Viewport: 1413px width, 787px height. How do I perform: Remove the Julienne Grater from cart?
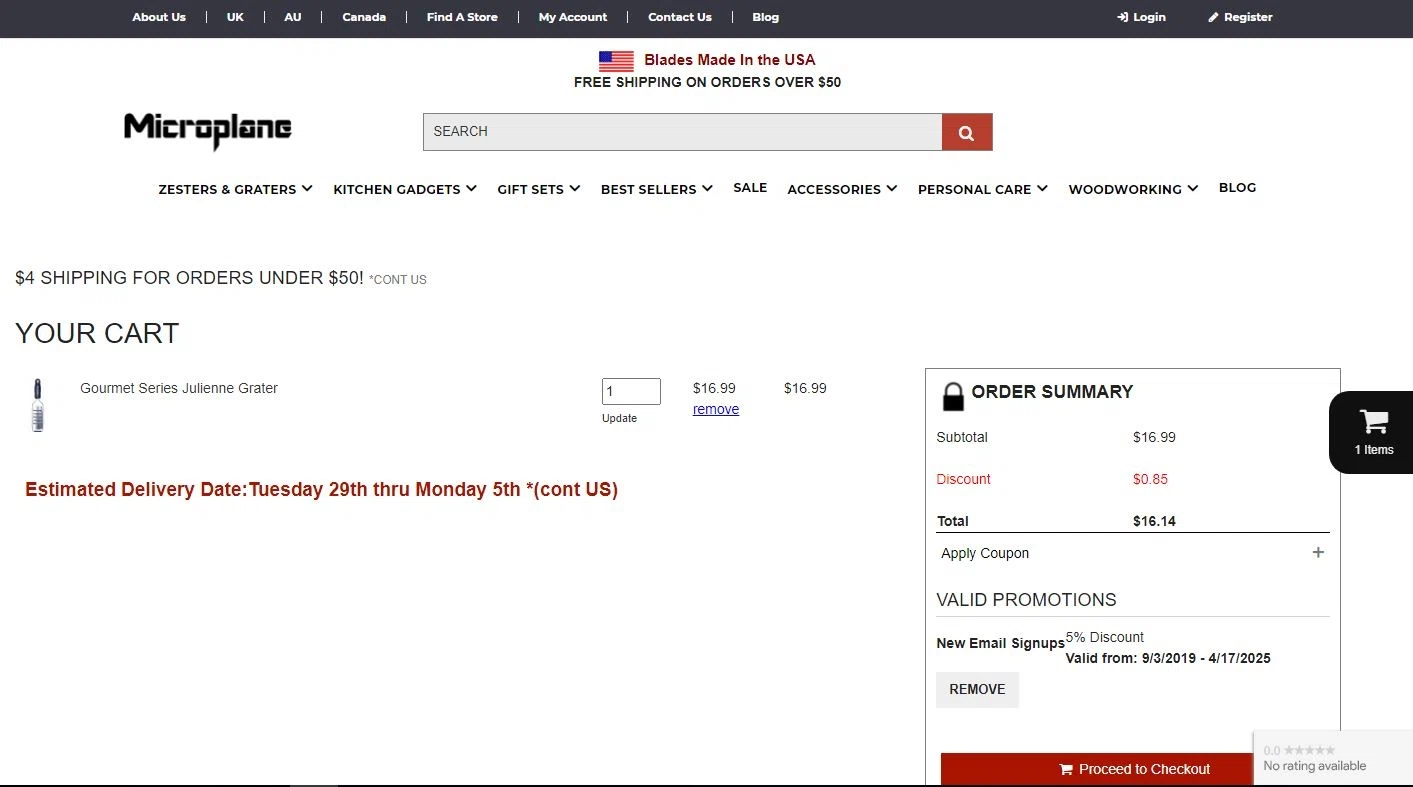tap(716, 409)
